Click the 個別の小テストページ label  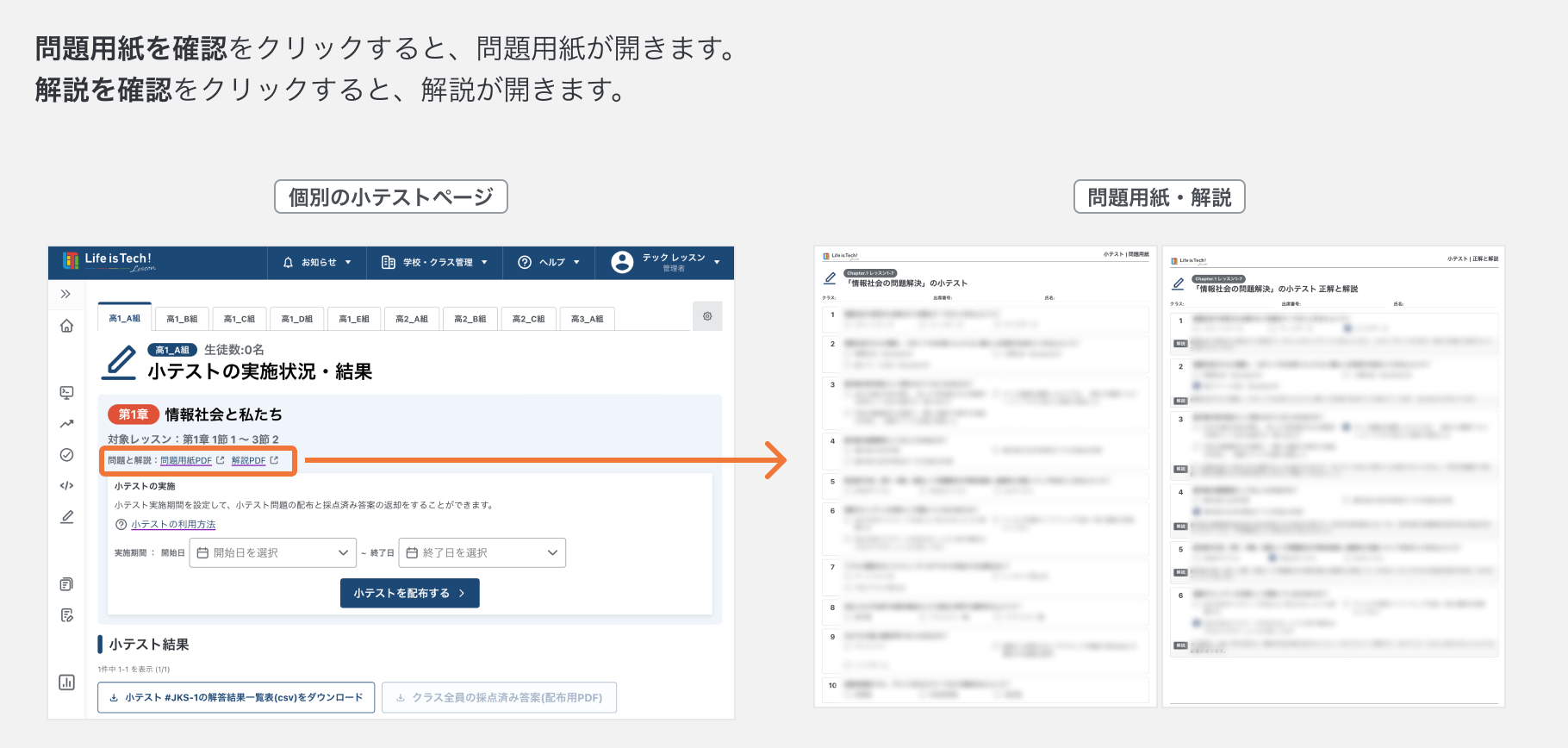391,196
